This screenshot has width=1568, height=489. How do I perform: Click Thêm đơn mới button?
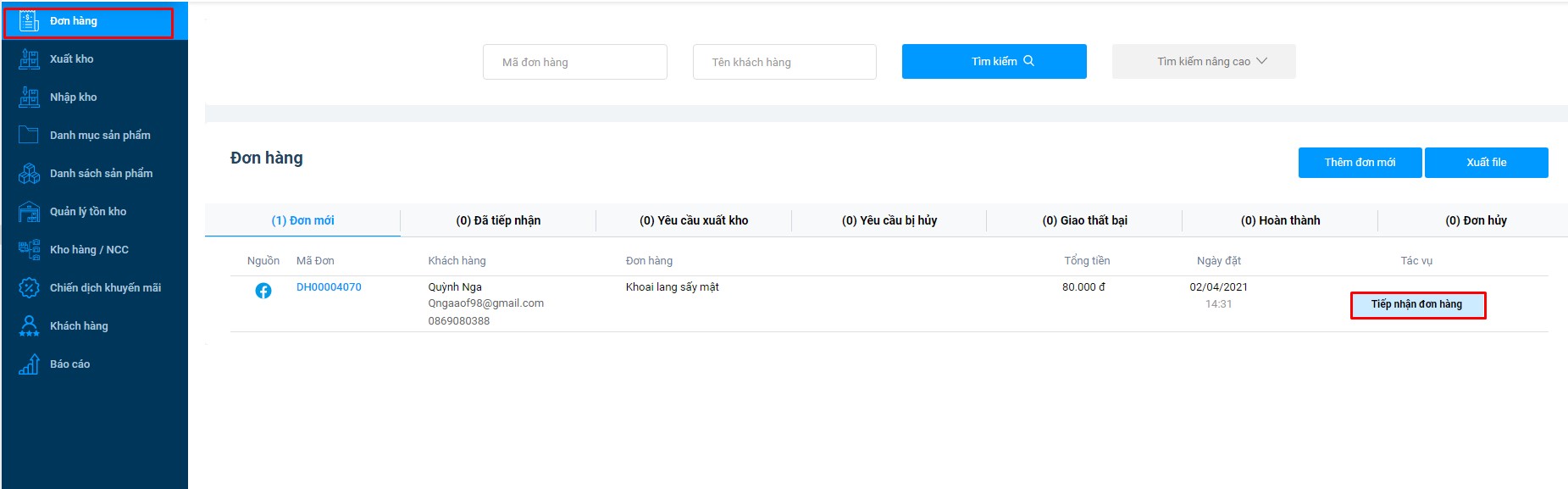pos(1360,163)
